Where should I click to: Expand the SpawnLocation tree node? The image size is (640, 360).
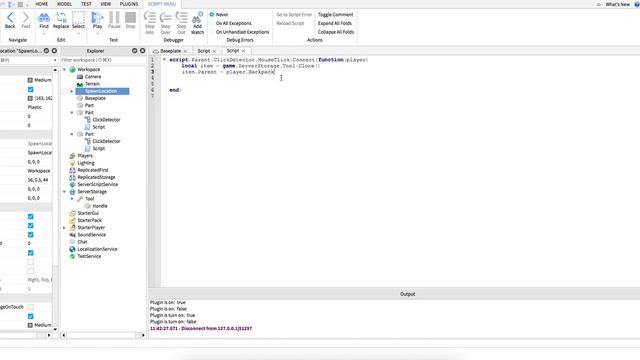coord(72,91)
